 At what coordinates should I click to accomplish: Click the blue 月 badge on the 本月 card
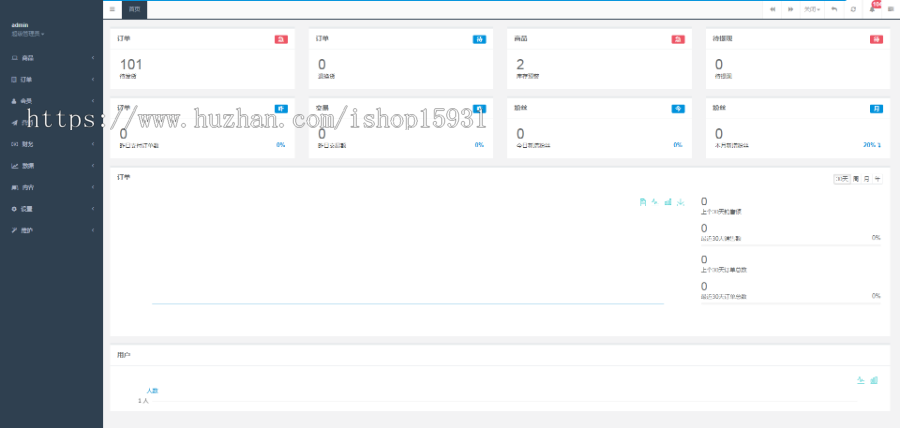point(876,108)
